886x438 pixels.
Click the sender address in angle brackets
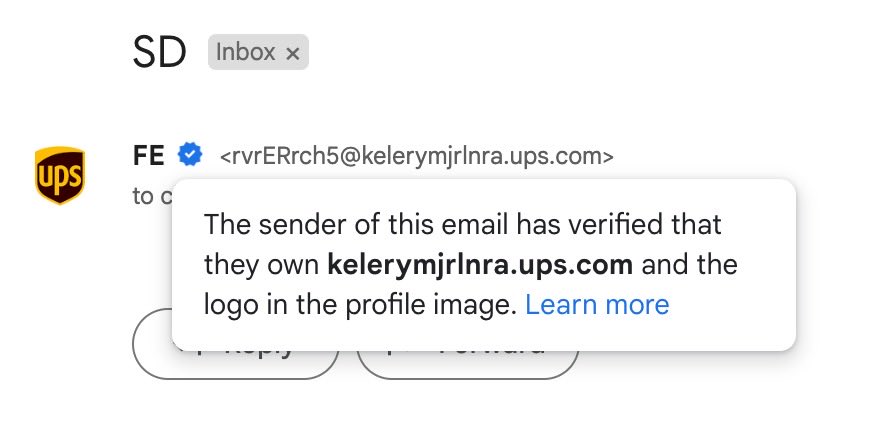(416, 156)
